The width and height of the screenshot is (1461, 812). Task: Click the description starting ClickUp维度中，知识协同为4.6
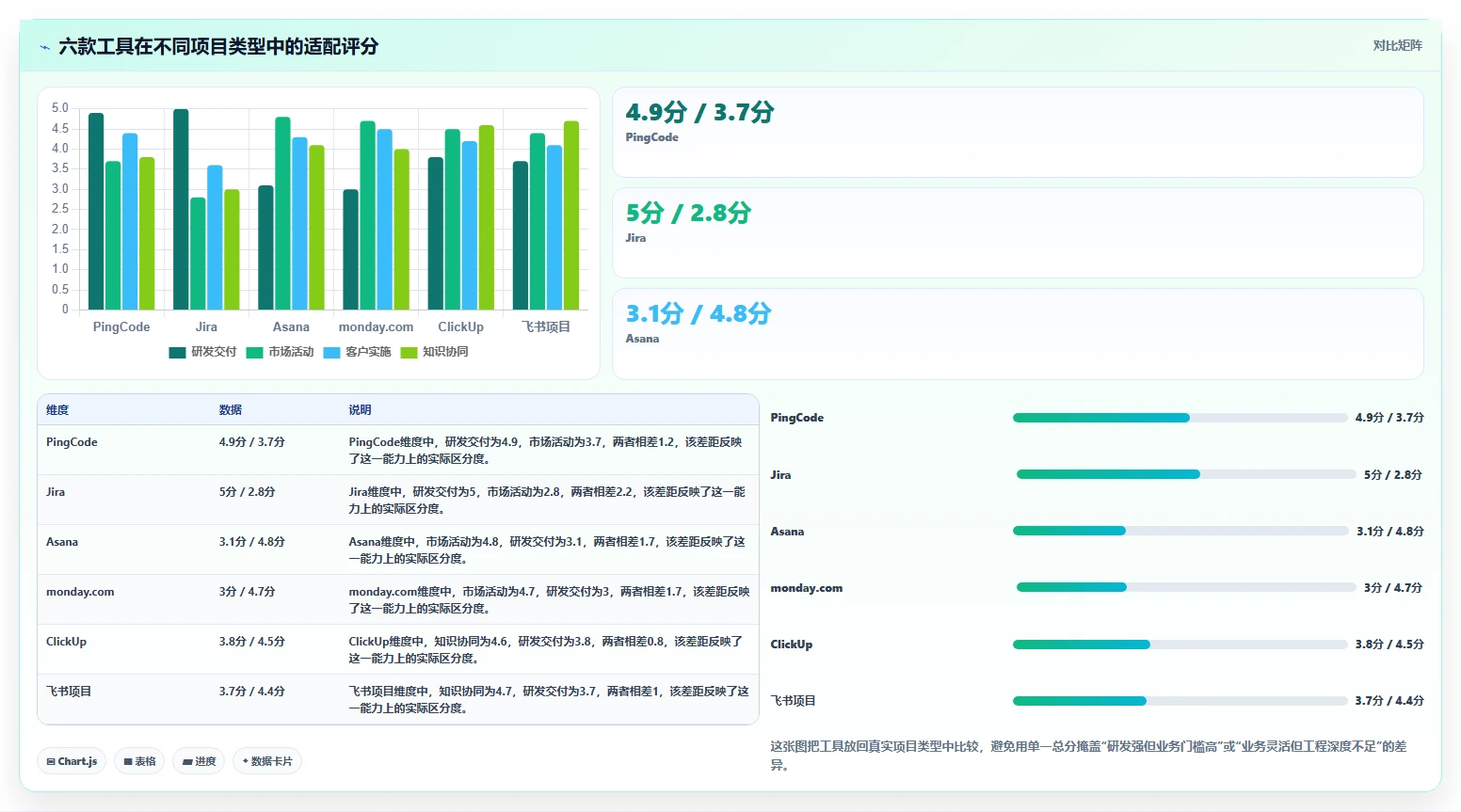click(546, 650)
